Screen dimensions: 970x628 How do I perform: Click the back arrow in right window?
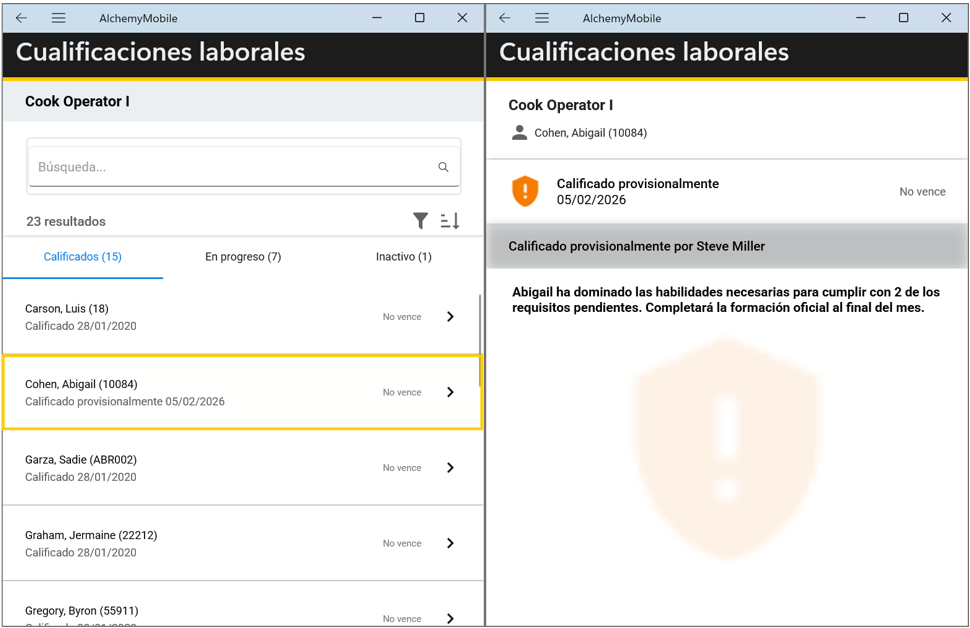point(504,18)
